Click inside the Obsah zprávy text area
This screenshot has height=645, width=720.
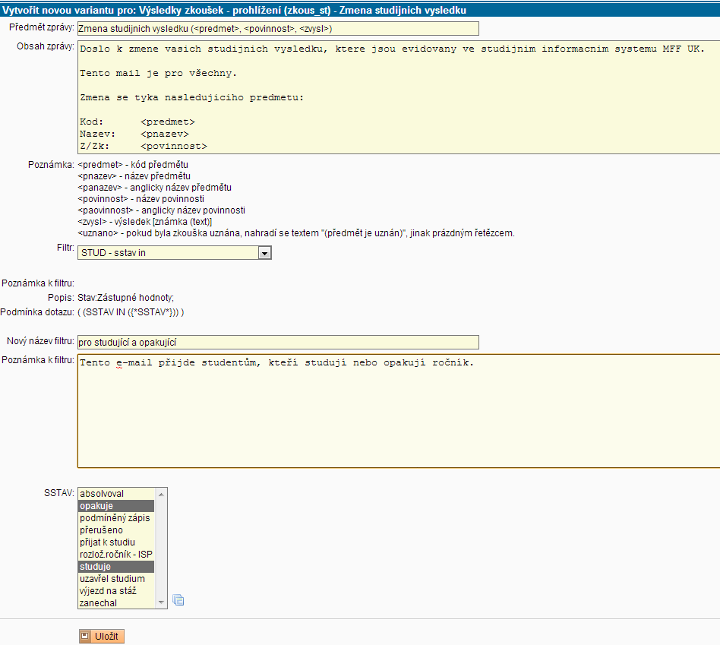coord(398,97)
